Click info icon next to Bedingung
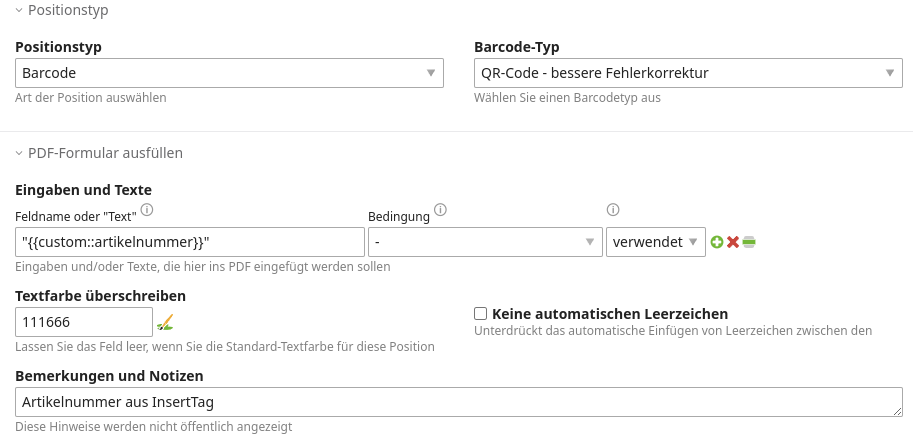Screen dimensions: 913x445 (x=440, y=210)
